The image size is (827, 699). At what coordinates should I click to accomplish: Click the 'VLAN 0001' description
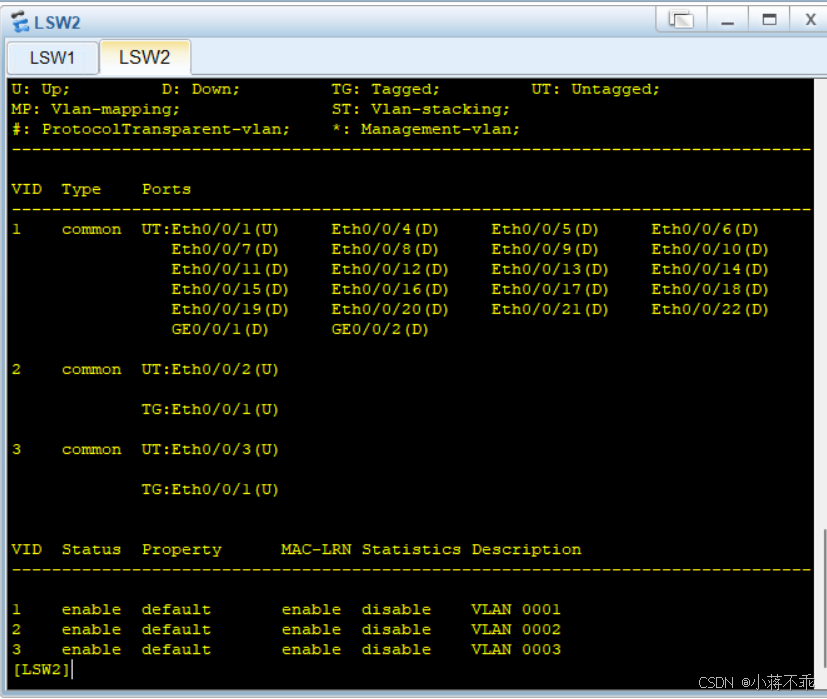tap(516, 609)
